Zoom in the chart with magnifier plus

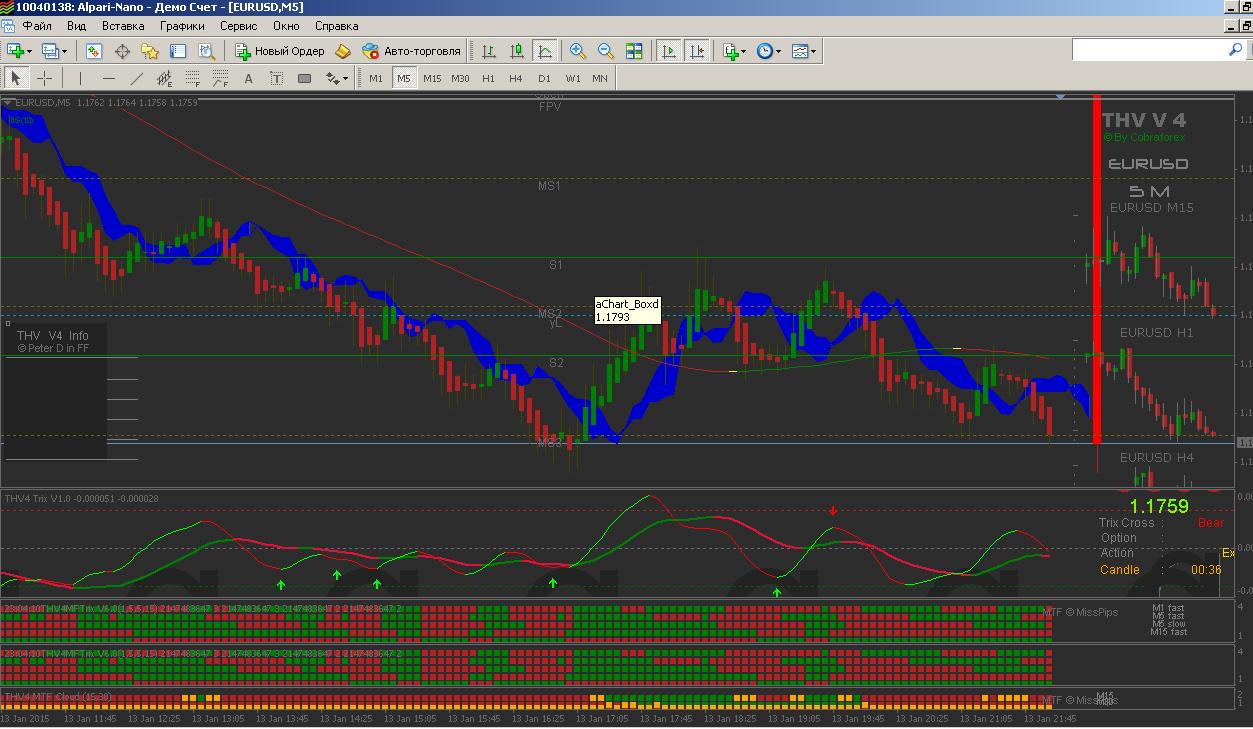(578, 51)
